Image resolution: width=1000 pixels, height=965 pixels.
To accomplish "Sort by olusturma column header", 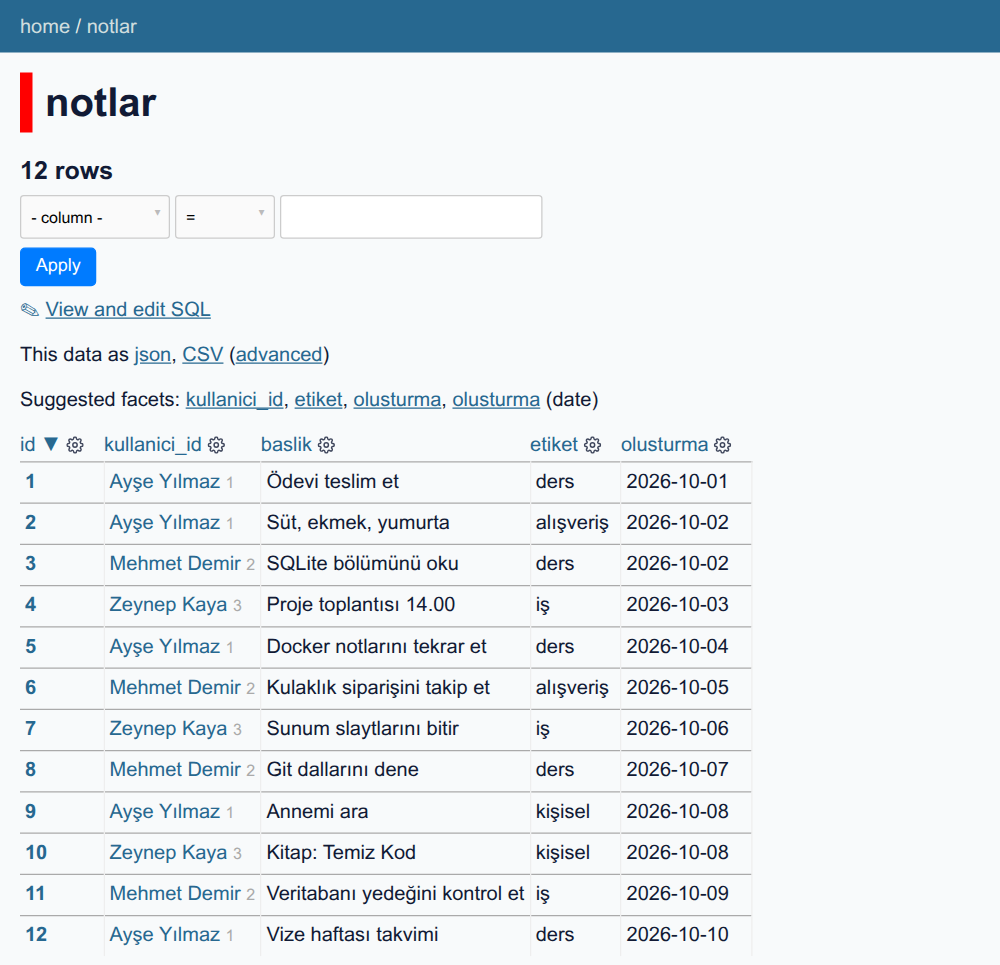I will (x=665, y=445).
